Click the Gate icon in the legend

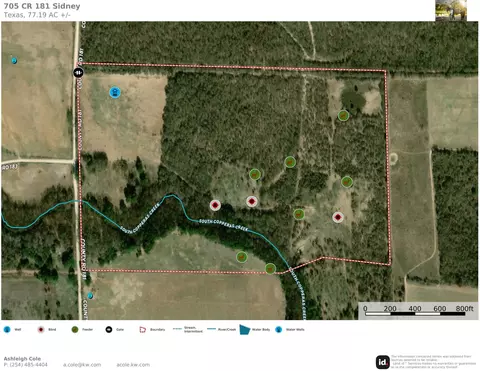point(109,329)
